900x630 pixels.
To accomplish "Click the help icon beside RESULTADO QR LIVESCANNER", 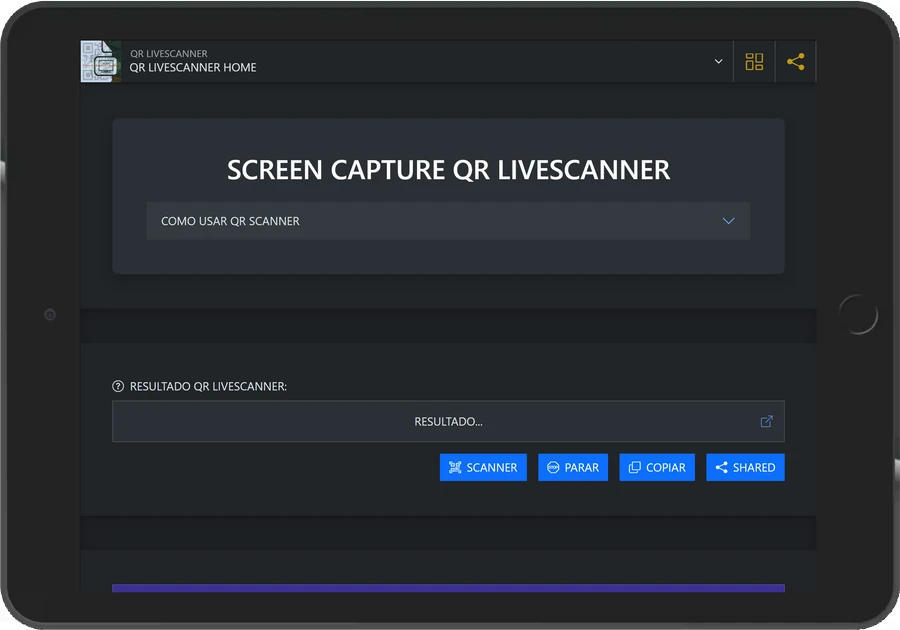I will coord(119,386).
